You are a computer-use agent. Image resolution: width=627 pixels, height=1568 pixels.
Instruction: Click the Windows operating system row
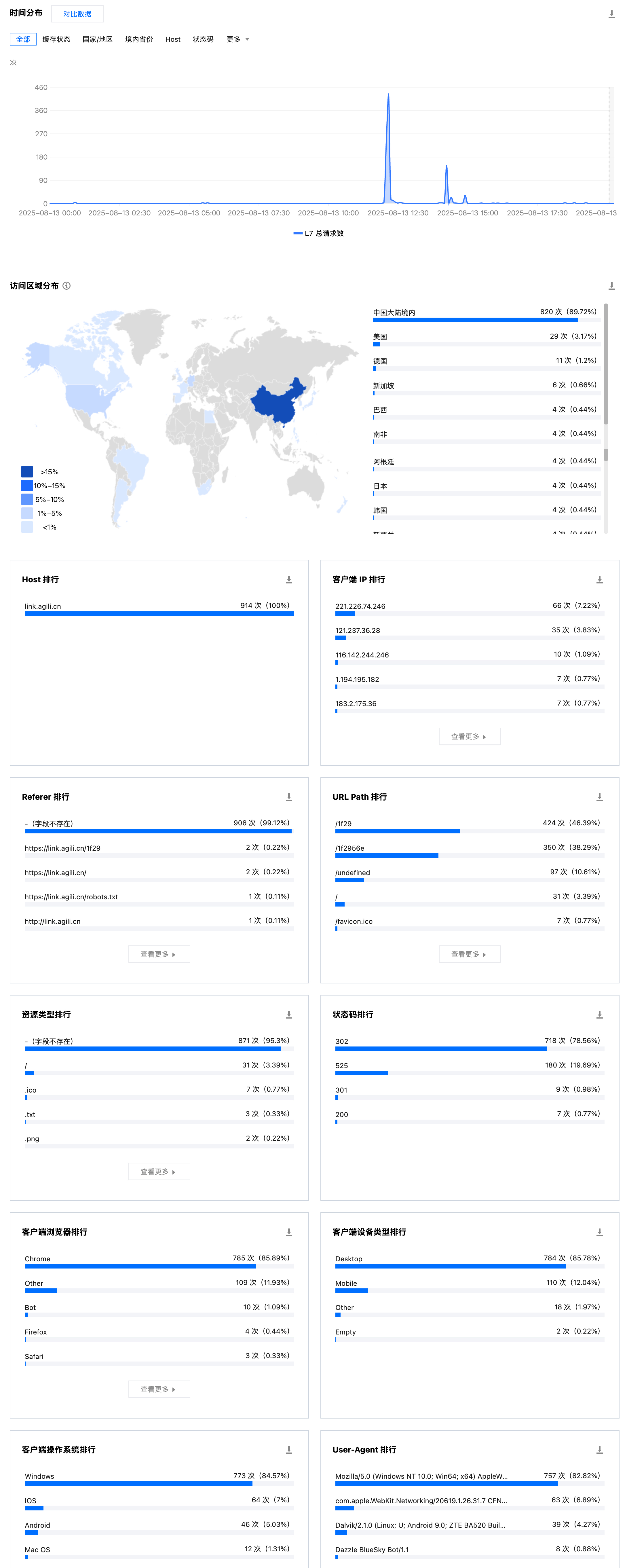pyautogui.click(x=159, y=1479)
